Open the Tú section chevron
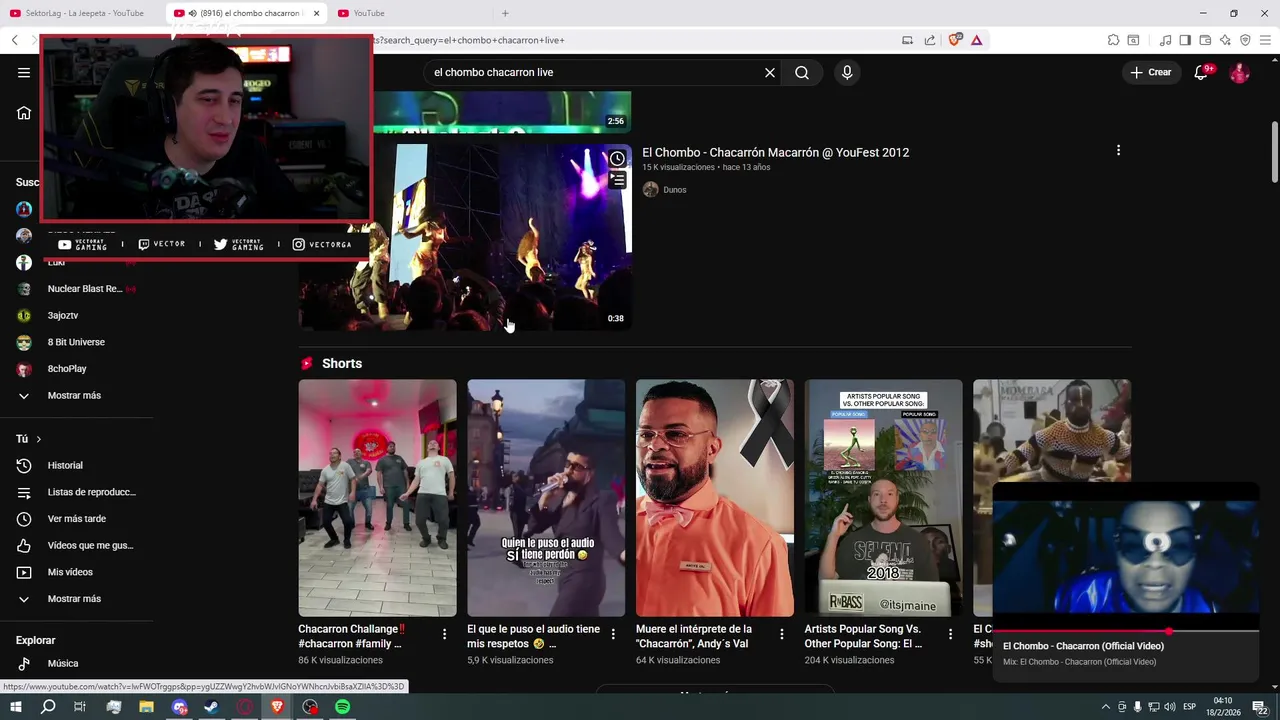The image size is (1280, 720). pos(39,439)
